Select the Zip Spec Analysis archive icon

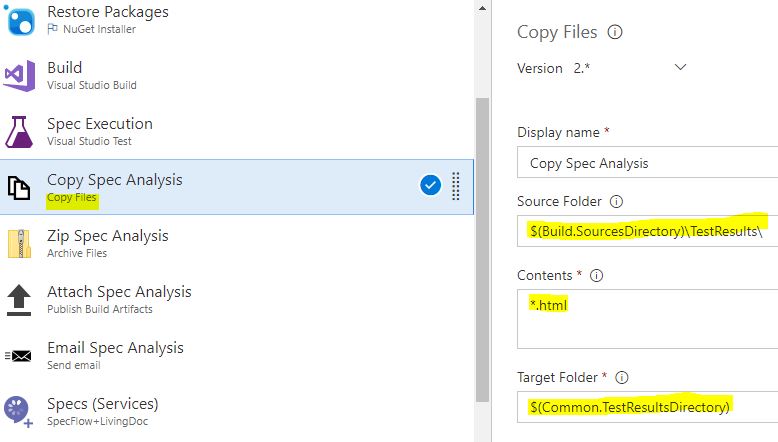coord(19,244)
